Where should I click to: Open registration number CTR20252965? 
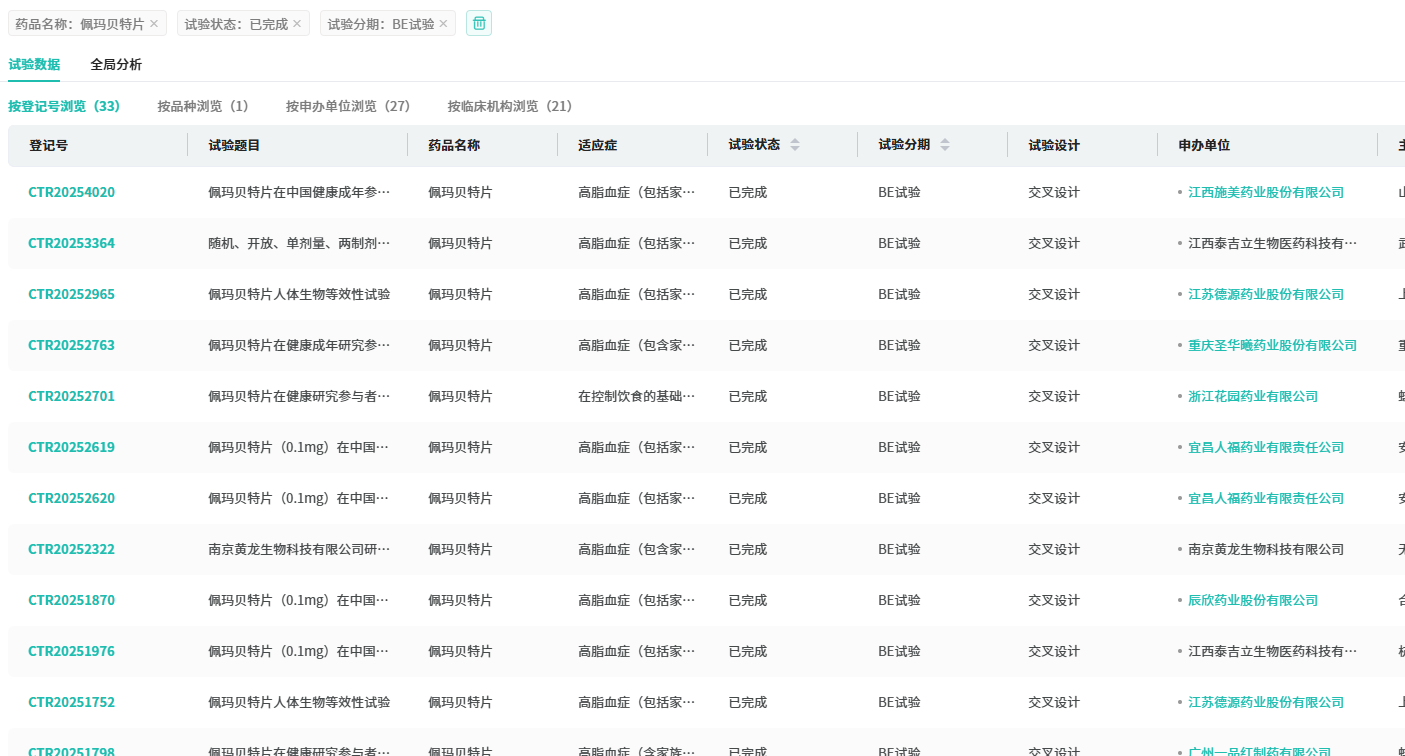(71, 294)
